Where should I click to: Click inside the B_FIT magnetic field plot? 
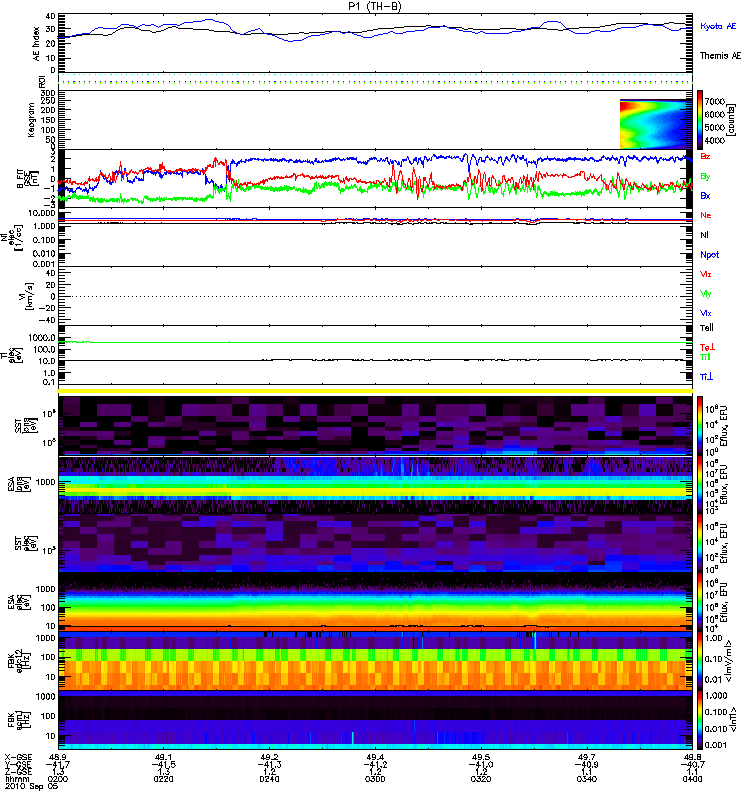click(375, 178)
